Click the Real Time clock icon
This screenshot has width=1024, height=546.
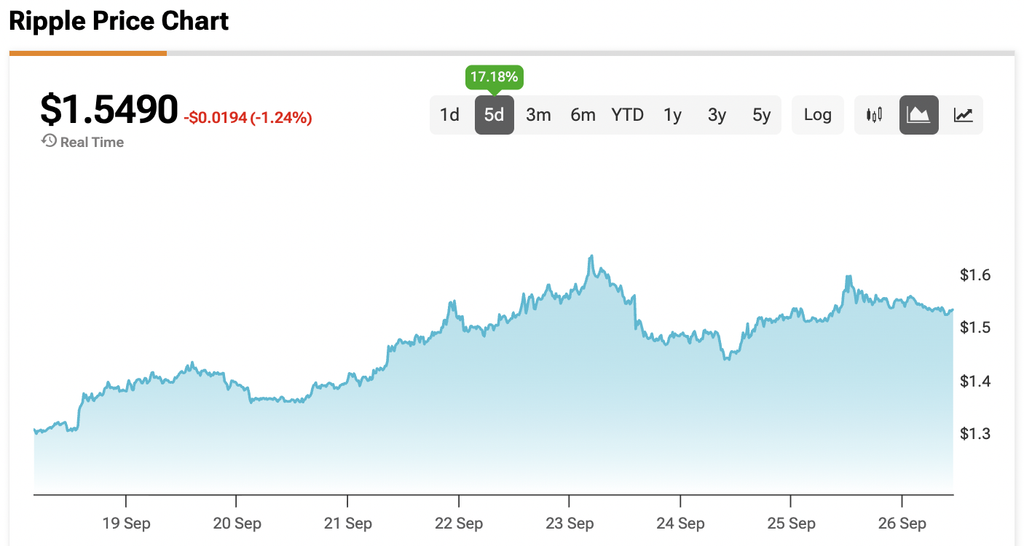pyautogui.click(x=48, y=140)
